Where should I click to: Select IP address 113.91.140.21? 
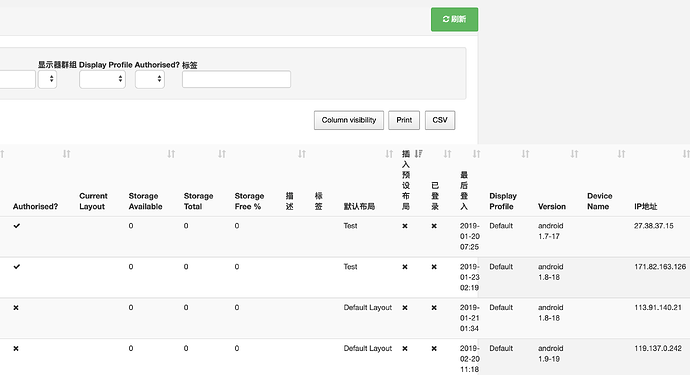coord(658,308)
